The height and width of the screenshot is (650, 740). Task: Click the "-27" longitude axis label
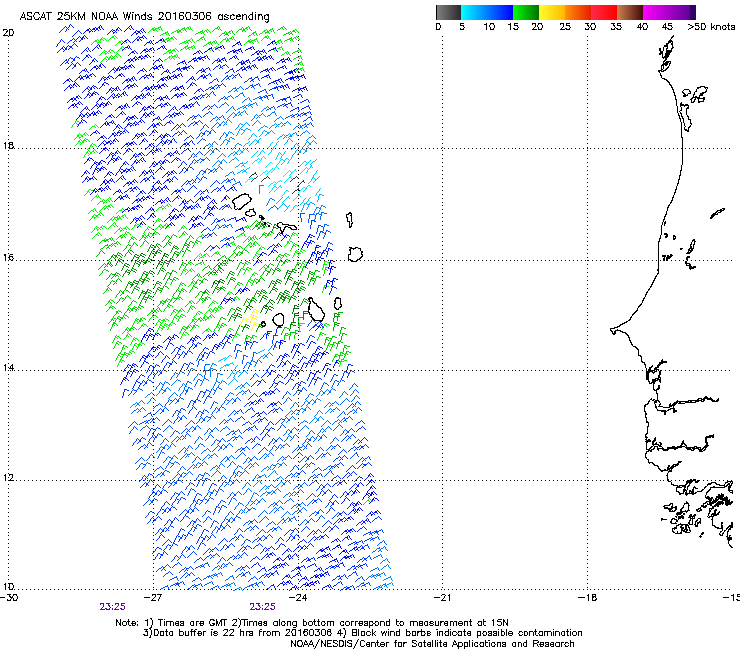(x=153, y=598)
